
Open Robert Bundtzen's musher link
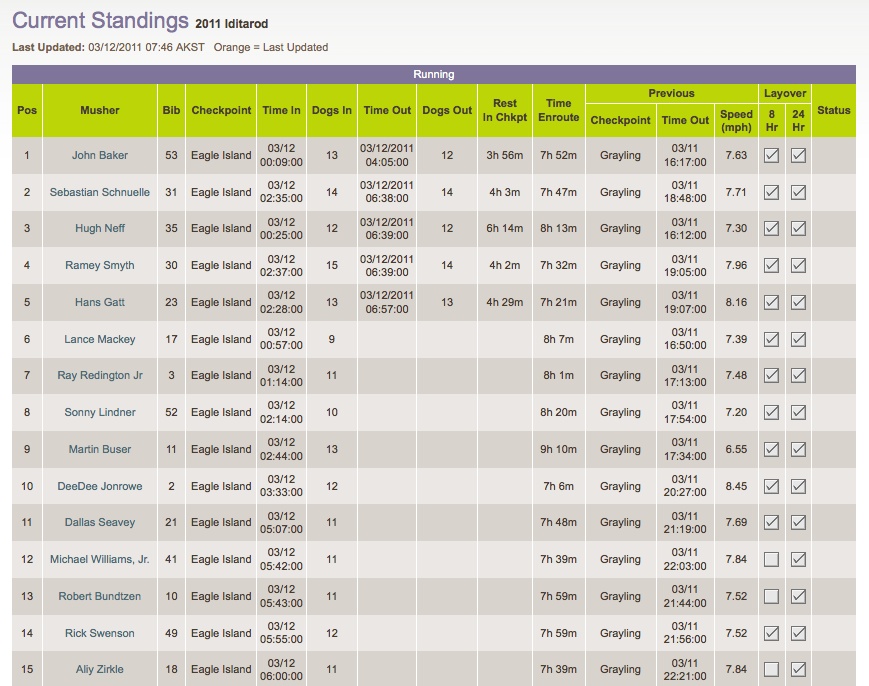[100, 596]
